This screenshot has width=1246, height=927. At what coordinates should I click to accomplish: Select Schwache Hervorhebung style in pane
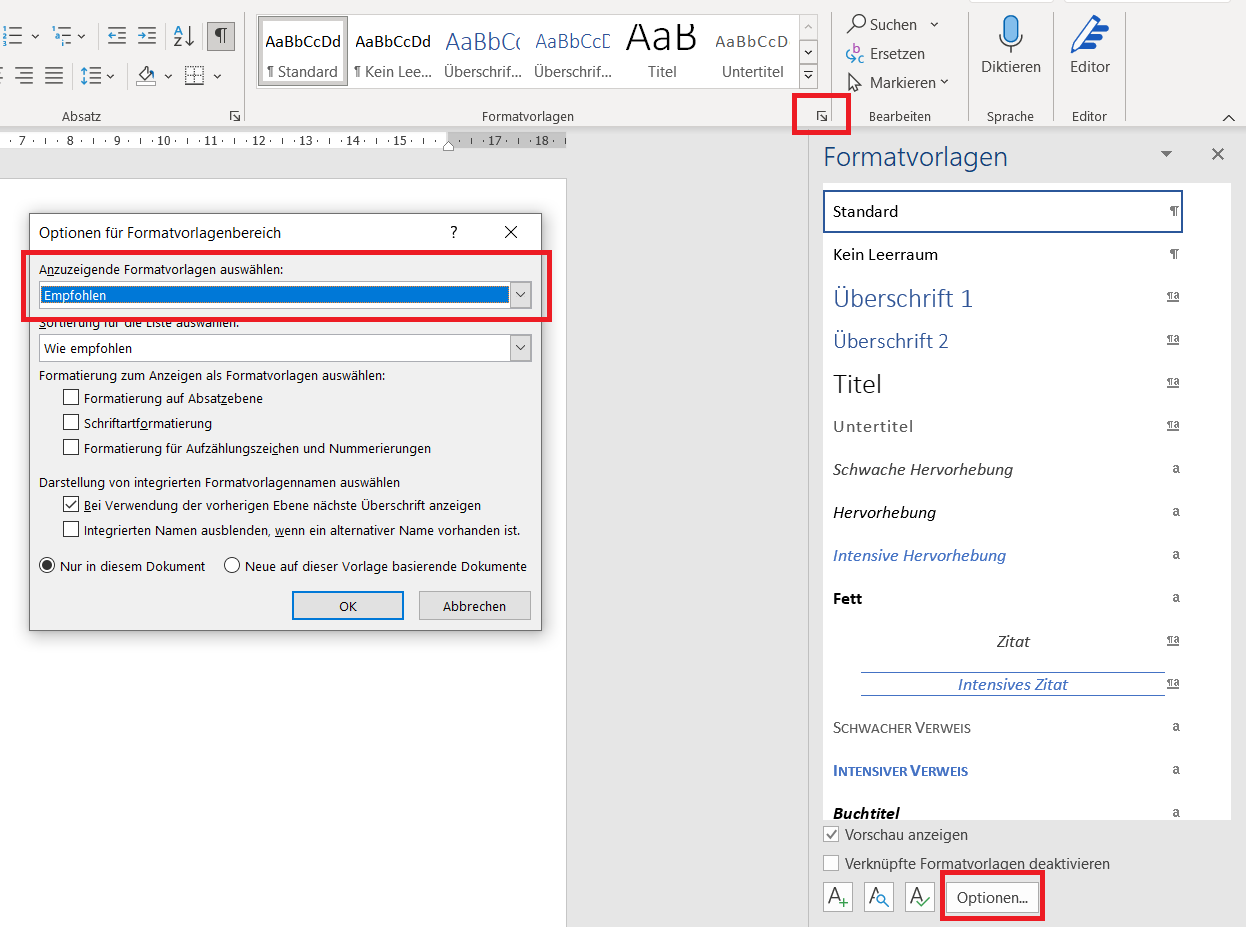(x=1003, y=469)
